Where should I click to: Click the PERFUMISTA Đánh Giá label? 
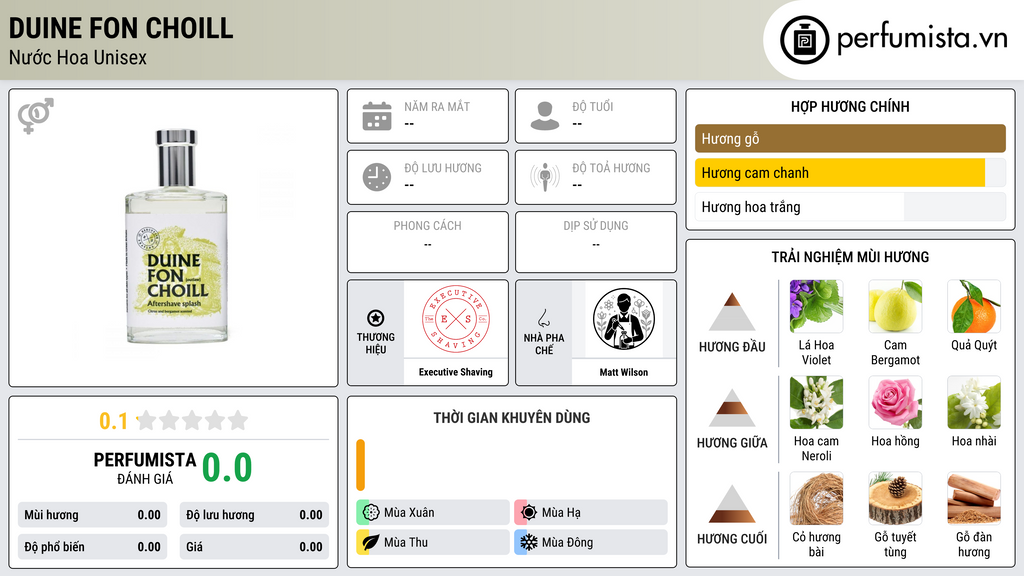point(144,468)
